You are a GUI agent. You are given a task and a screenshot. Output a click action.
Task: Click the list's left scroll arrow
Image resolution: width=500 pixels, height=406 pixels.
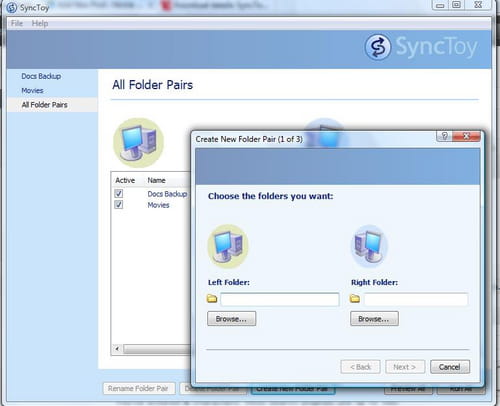[117, 349]
